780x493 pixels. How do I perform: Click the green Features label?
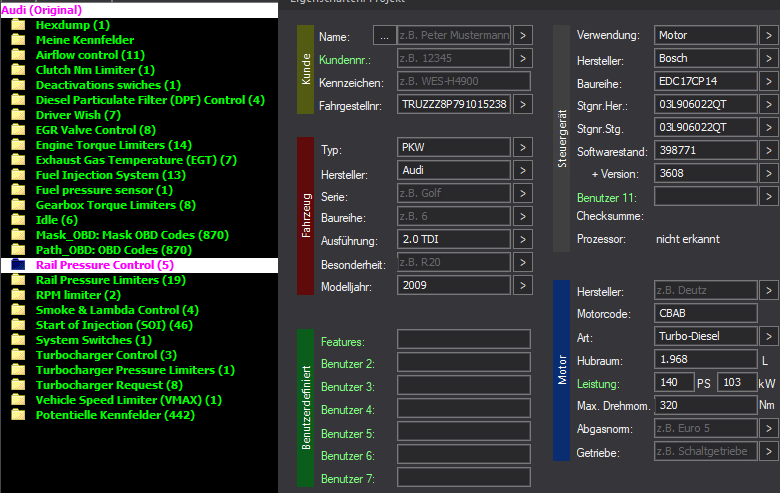pos(343,342)
